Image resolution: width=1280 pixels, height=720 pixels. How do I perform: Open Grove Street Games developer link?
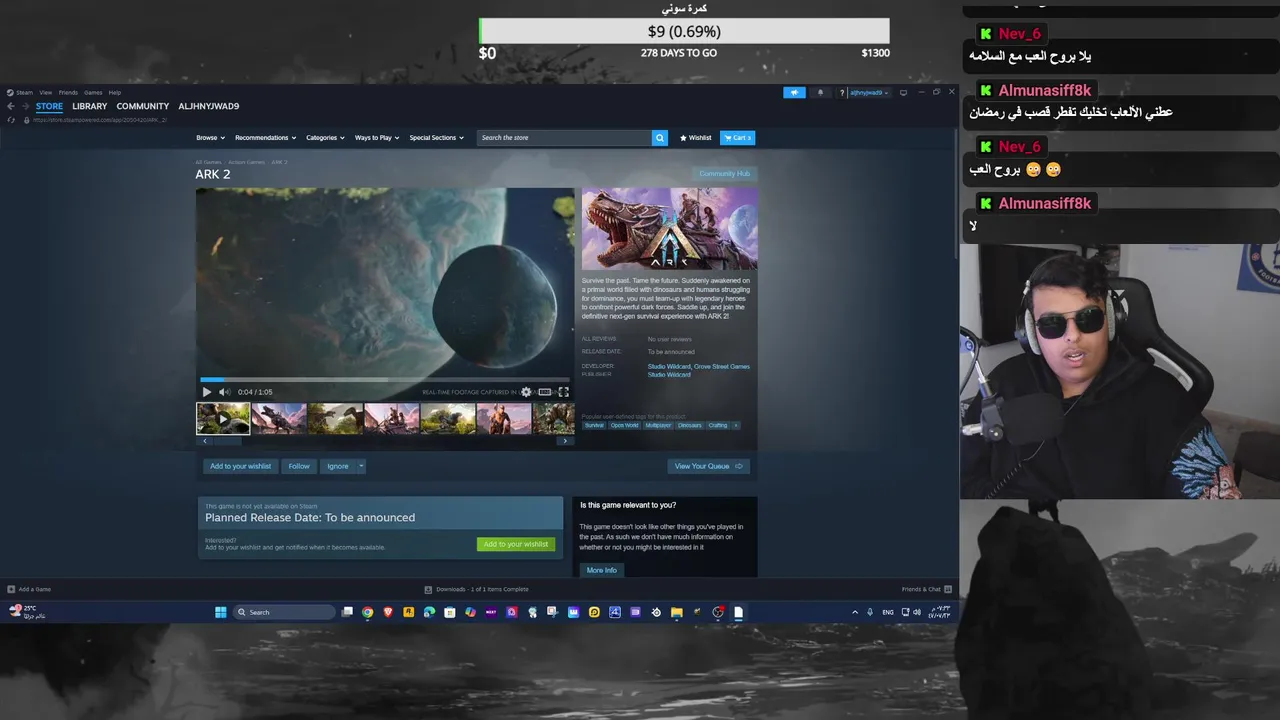tap(722, 366)
